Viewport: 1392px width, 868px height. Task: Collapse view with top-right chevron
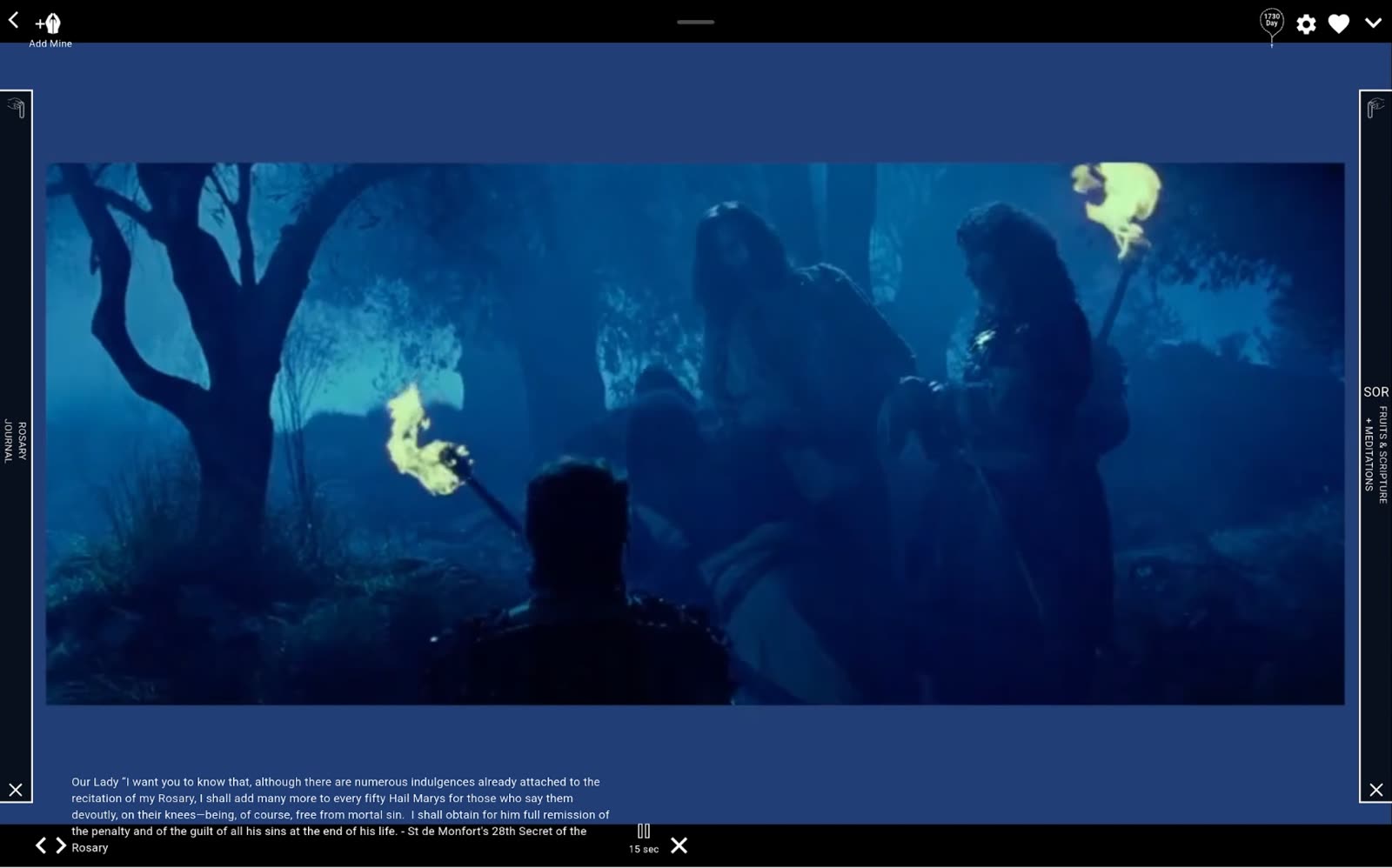point(1373,23)
